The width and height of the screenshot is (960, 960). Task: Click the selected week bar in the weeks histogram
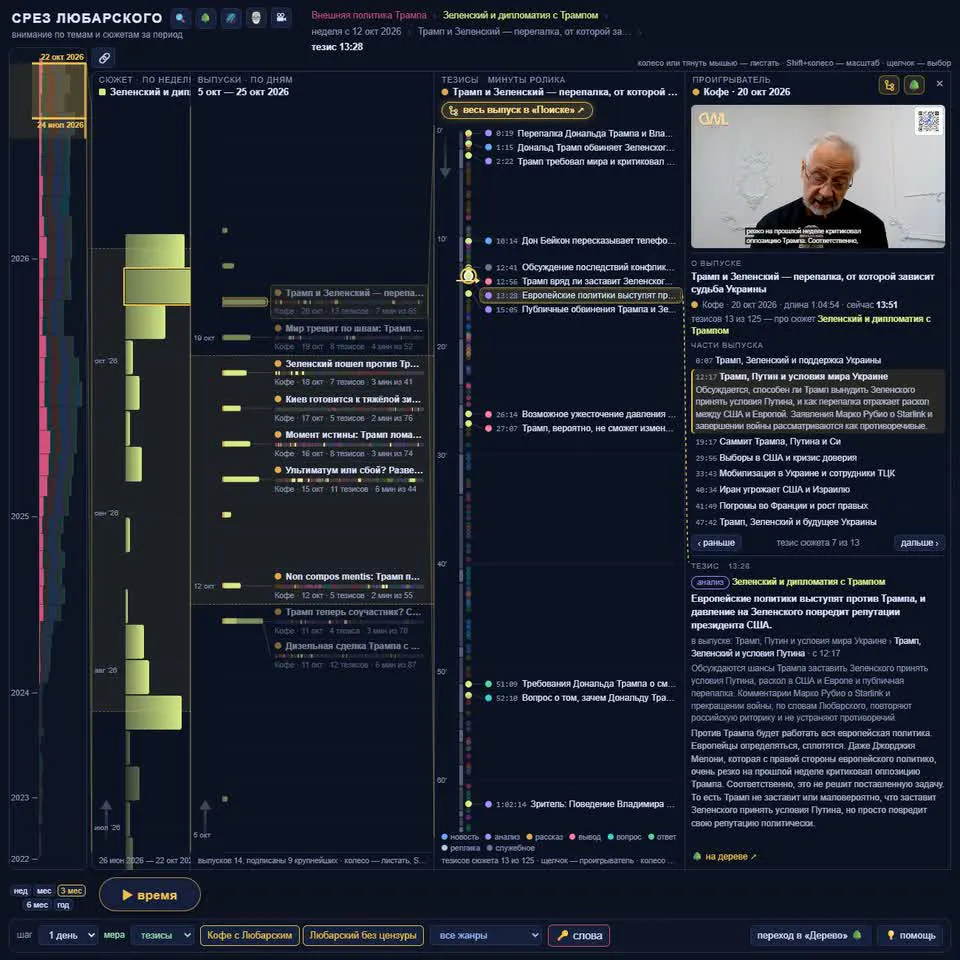tap(157, 286)
